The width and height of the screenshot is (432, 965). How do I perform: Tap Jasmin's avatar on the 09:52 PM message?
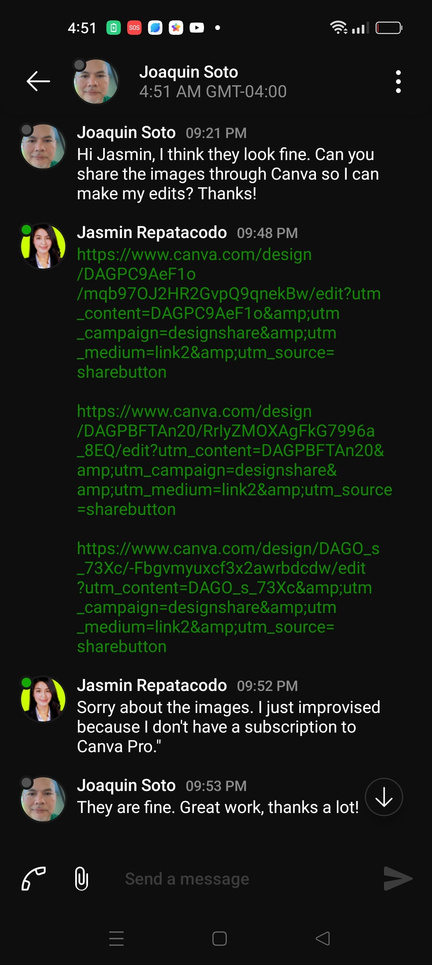pos(43,699)
